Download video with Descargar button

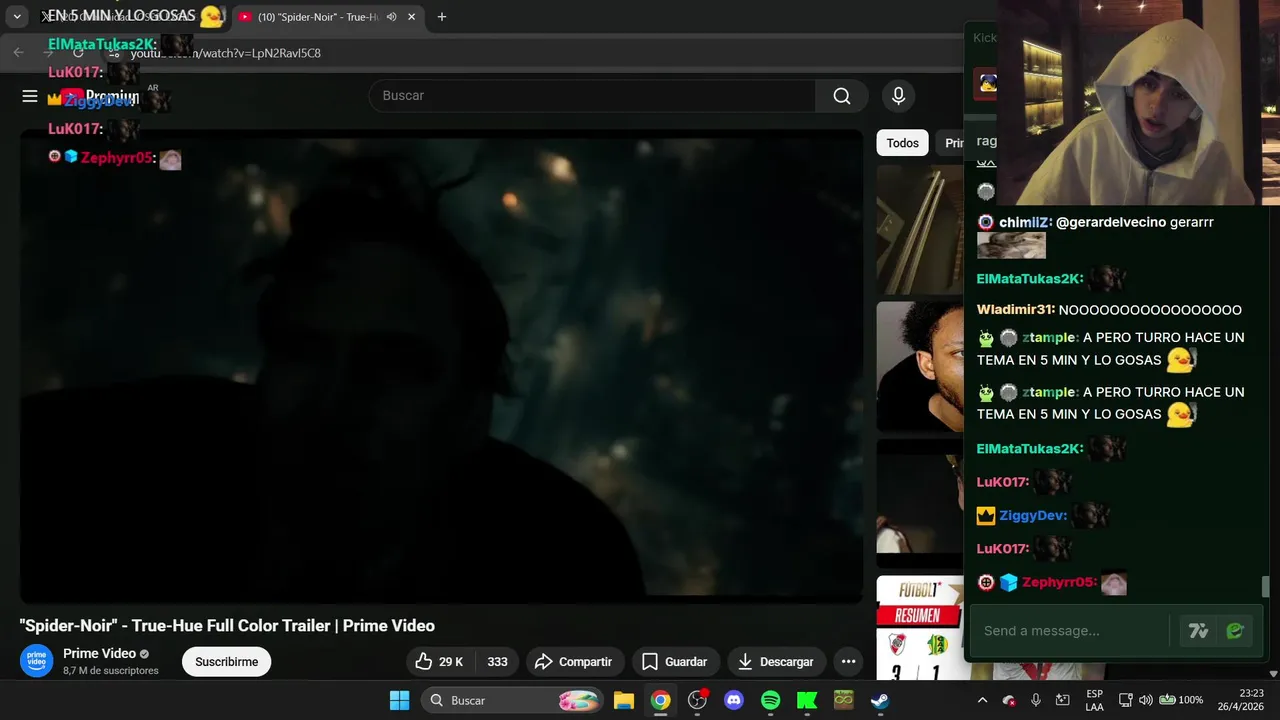[775, 662]
